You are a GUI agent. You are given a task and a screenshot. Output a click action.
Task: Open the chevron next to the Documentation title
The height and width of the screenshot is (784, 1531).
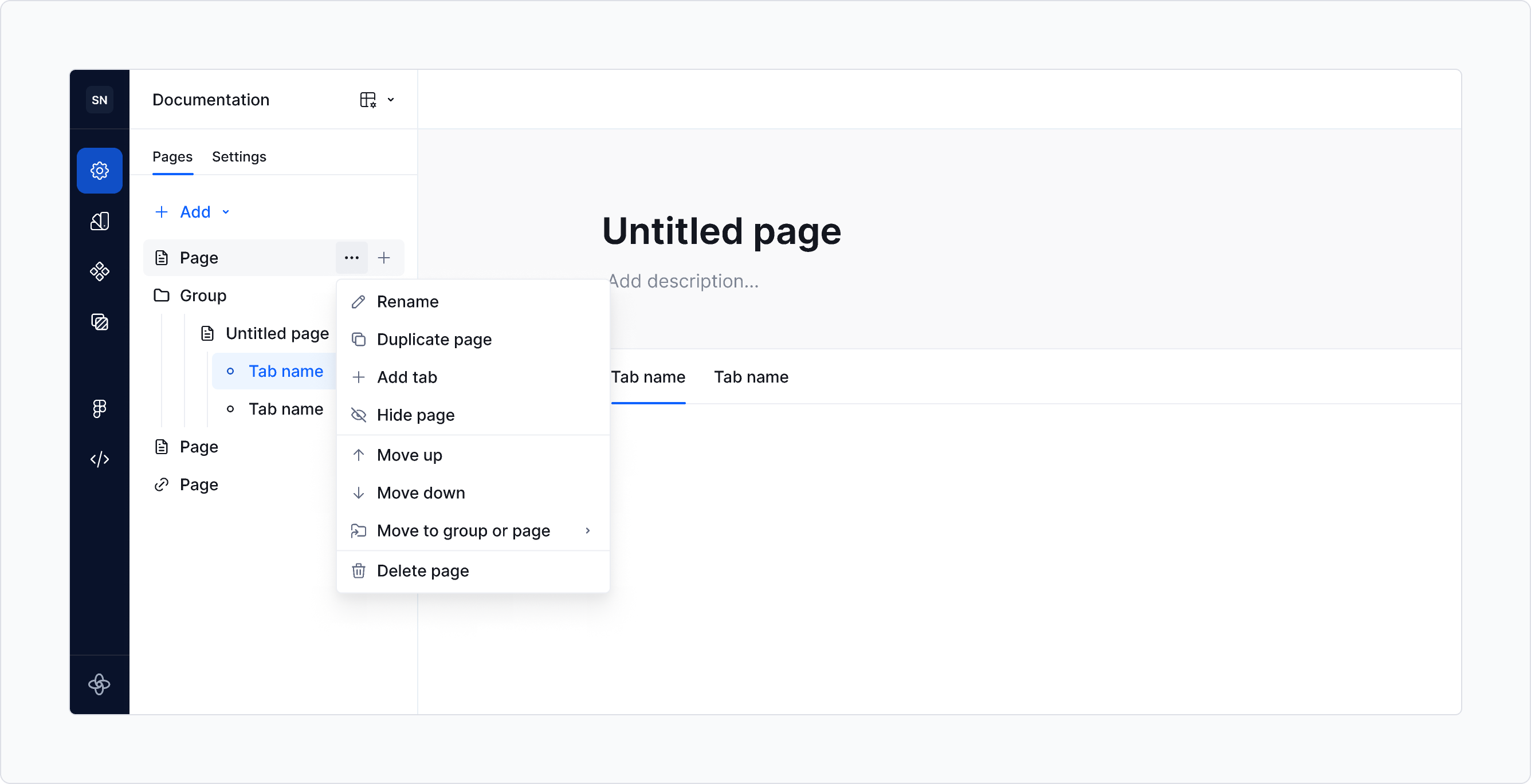[x=390, y=100]
